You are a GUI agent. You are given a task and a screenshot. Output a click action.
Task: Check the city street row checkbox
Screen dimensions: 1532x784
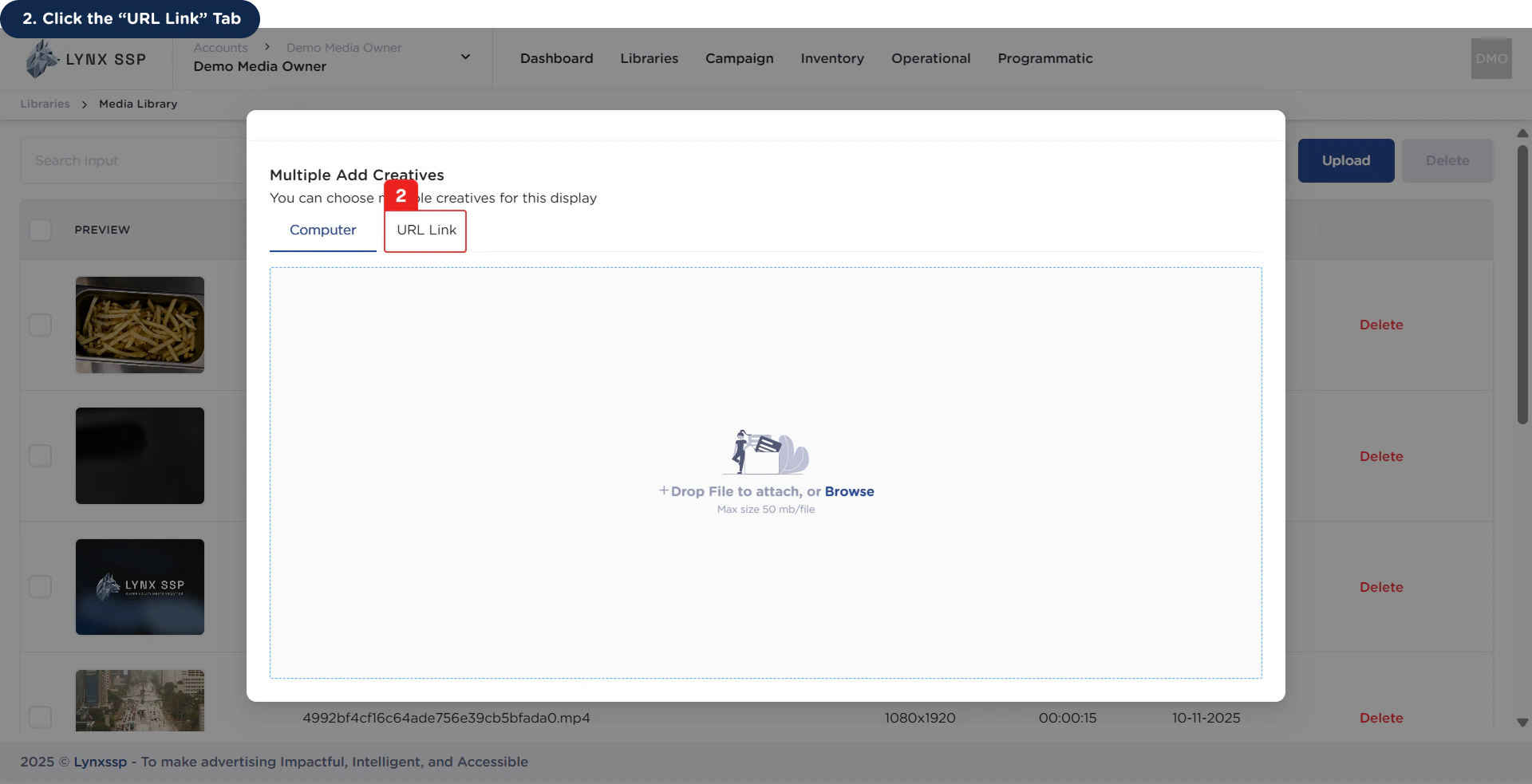click(40, 717)
